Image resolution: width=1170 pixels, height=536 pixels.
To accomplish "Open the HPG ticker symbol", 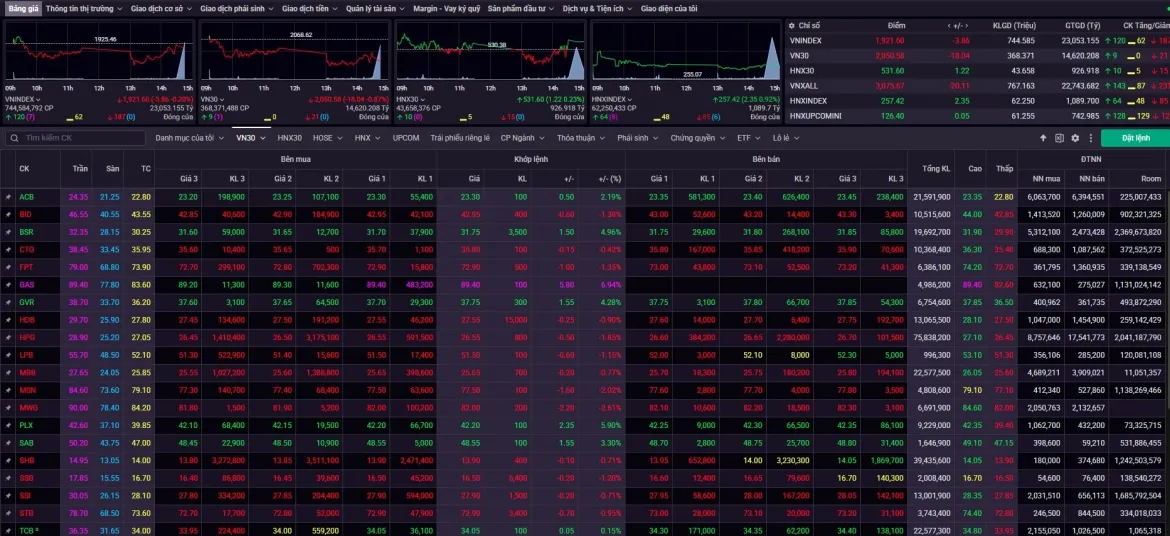I will pos(26,337).
